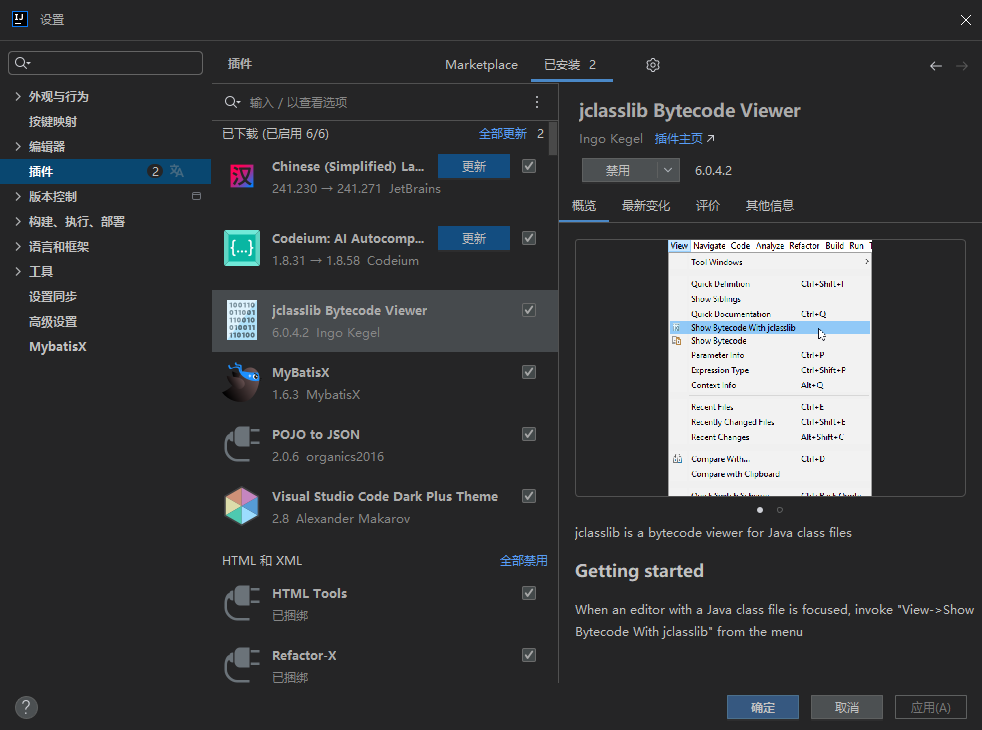Click the 禁用 button for jclasslib
This screenshot has height=730, width=982.
(x=619, y=170)
